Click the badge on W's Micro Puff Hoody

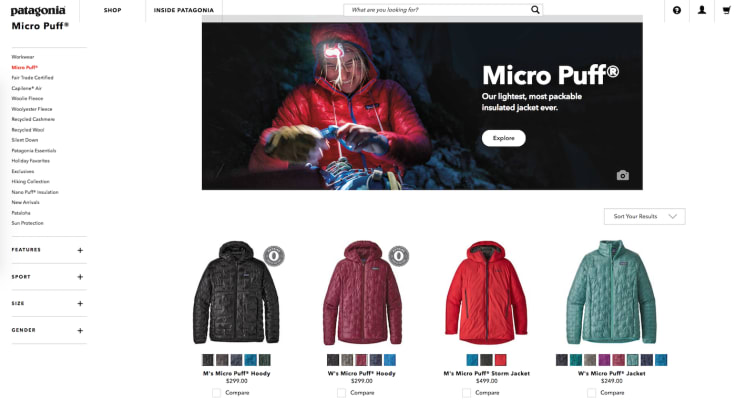pos(399,256)
